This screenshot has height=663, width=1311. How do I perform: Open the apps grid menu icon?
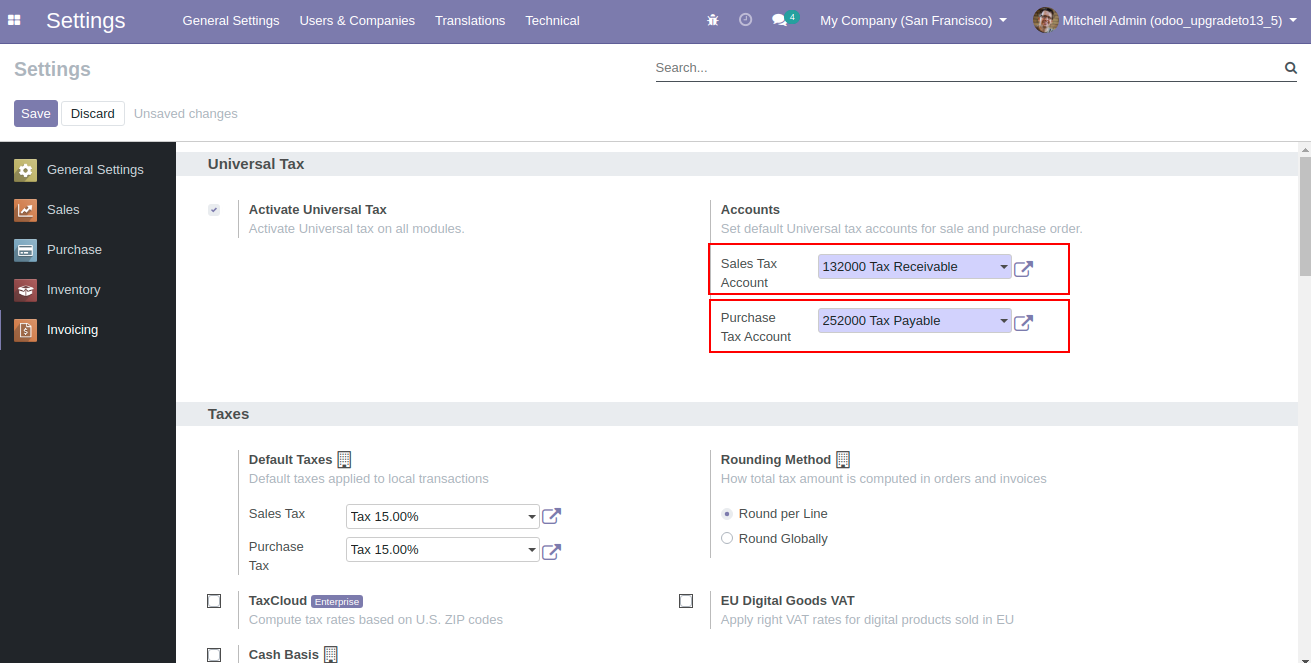pyautogui.click(x=14, y=20)
